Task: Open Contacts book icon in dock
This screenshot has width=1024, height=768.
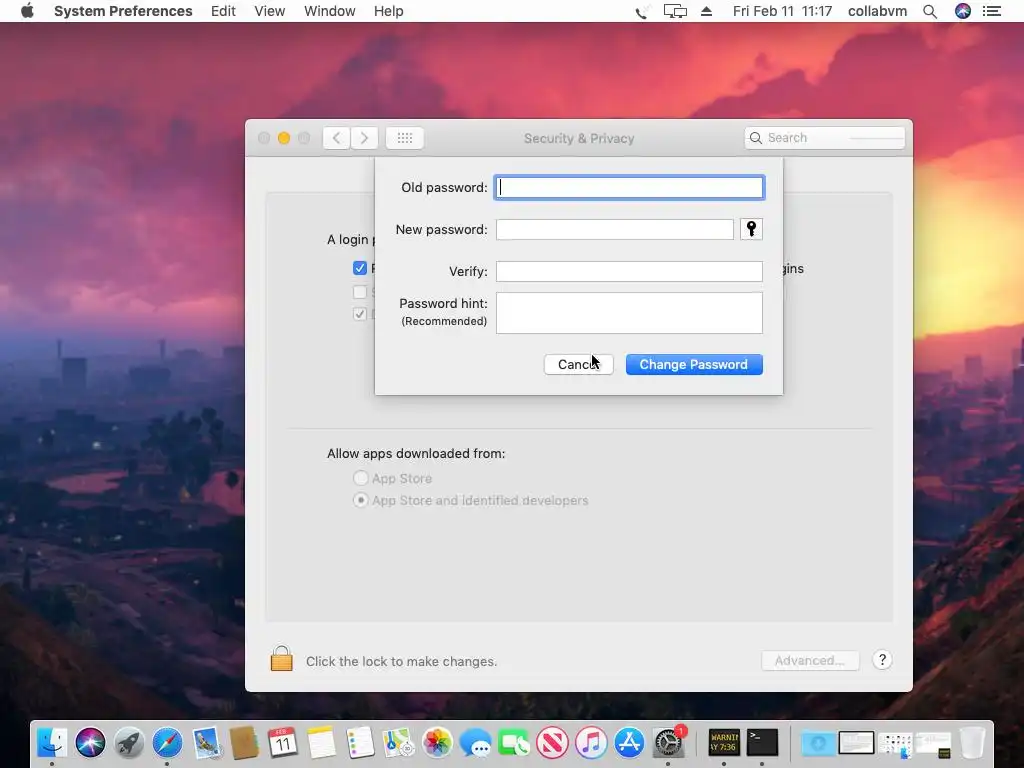Action: [x=244, y=743]
